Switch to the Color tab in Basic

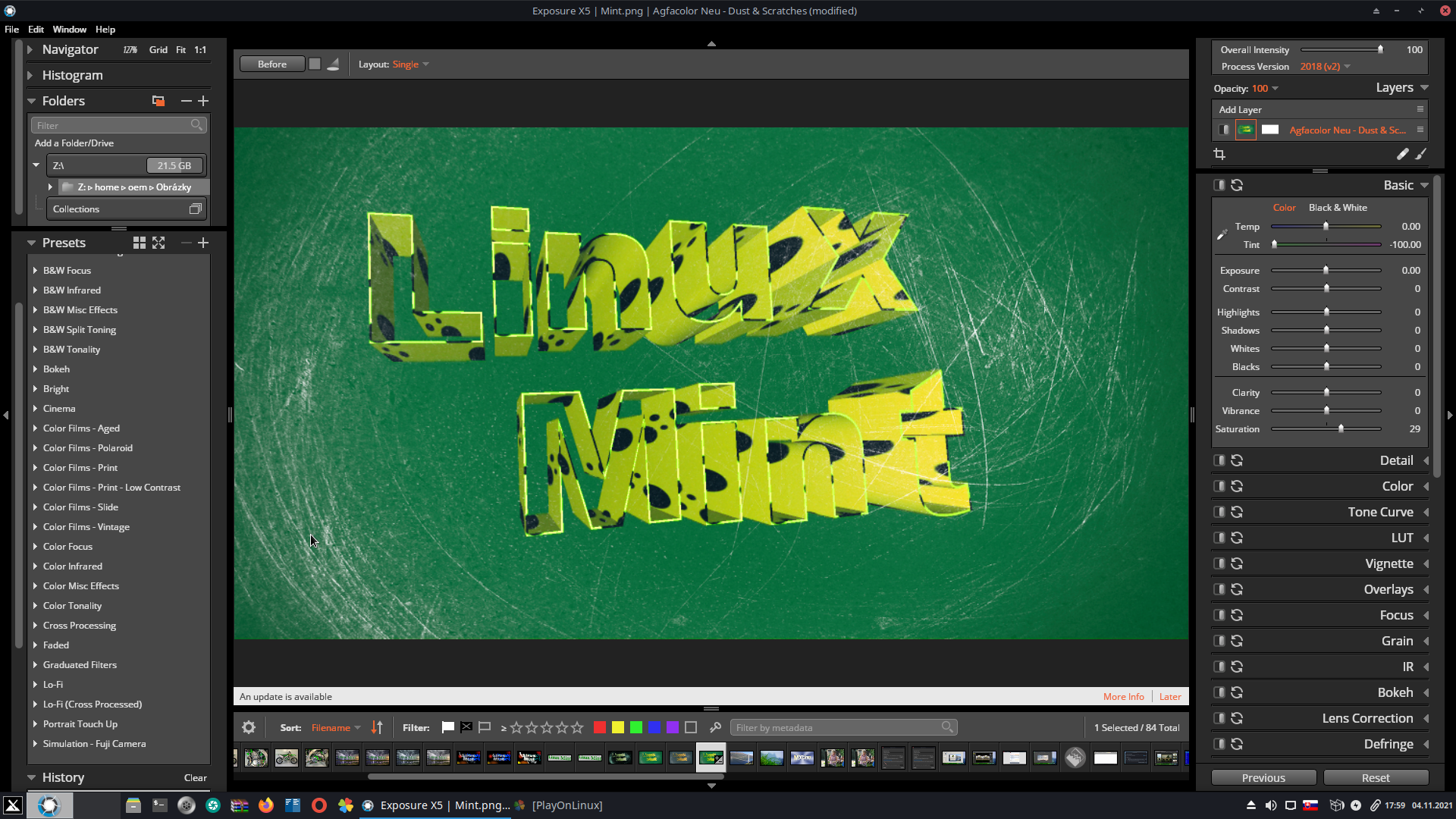point(1284,208)
